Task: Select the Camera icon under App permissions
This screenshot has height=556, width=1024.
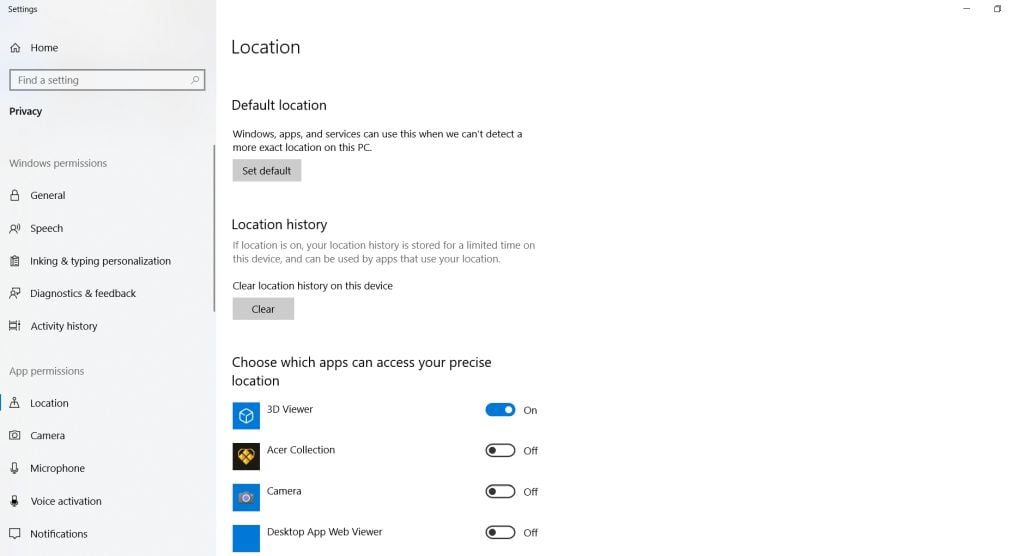Action: 15,436
